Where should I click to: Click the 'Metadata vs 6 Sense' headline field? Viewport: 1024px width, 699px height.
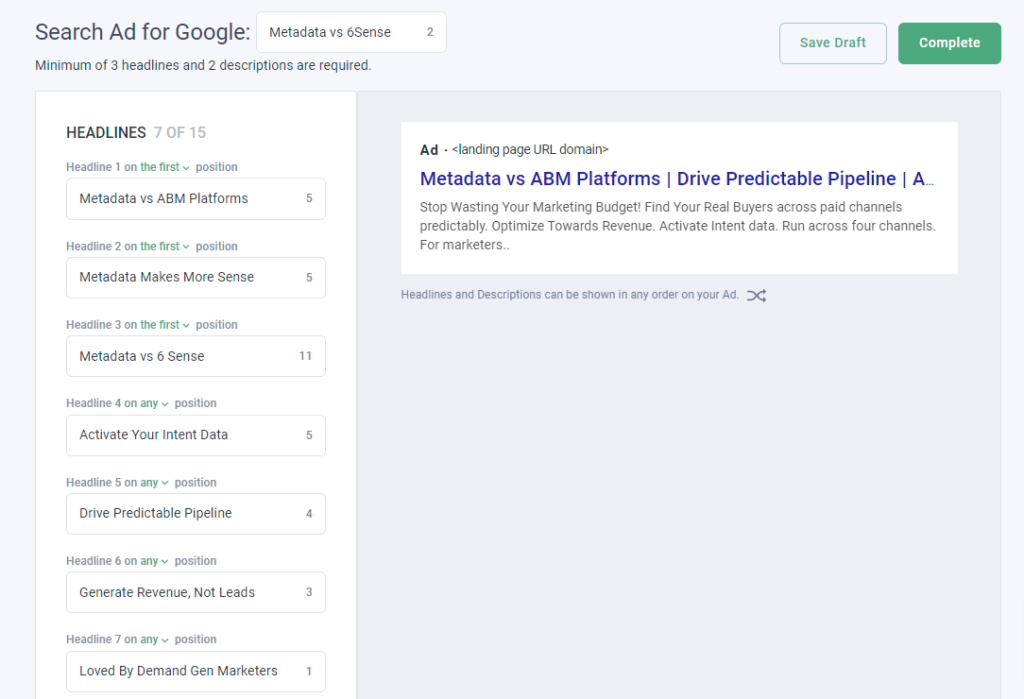196,356
